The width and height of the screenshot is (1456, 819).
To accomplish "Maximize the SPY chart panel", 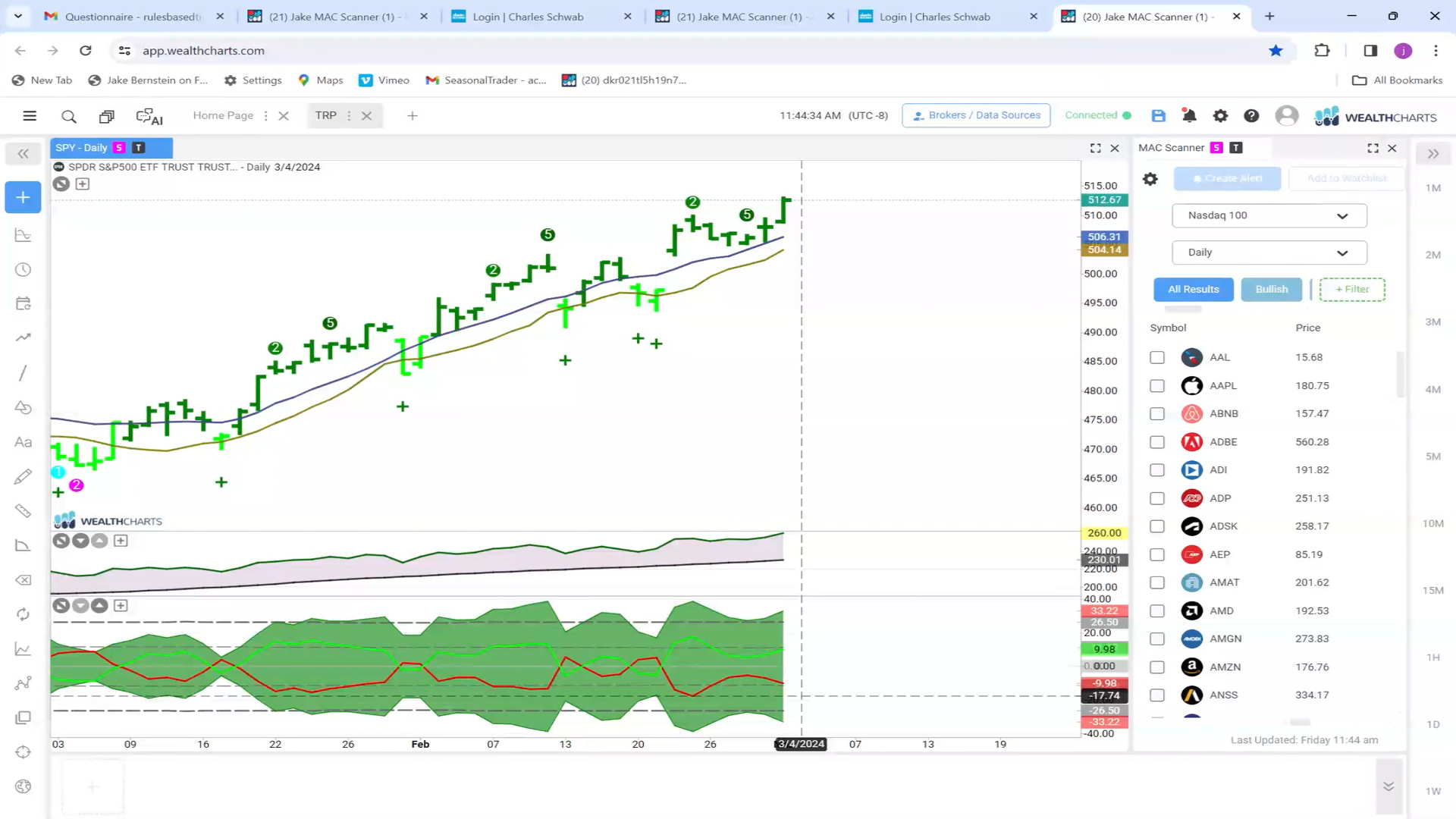I will pos(1095,148).
